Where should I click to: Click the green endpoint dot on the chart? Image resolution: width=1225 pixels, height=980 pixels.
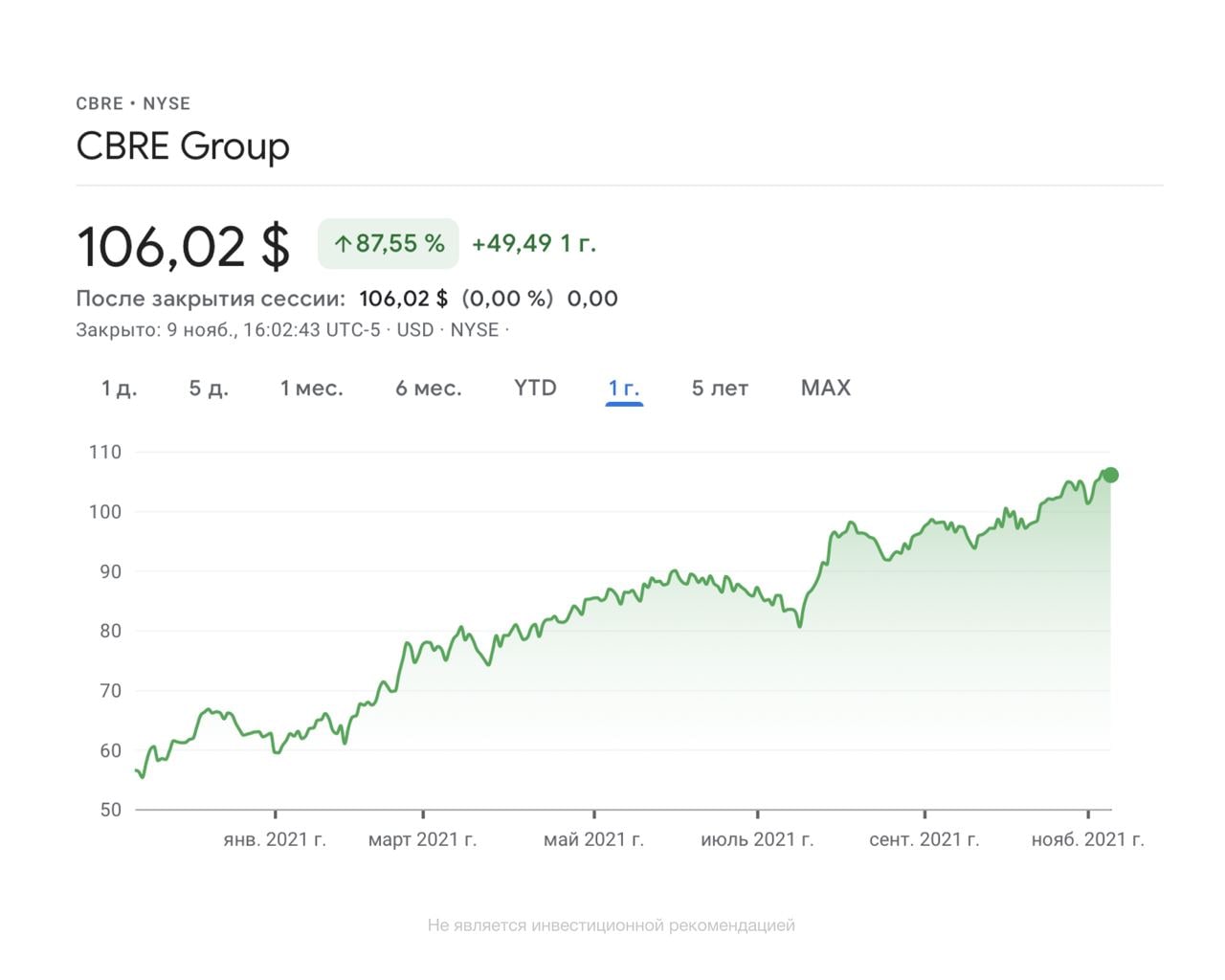pyautogui.click(x=1110, y=475)
